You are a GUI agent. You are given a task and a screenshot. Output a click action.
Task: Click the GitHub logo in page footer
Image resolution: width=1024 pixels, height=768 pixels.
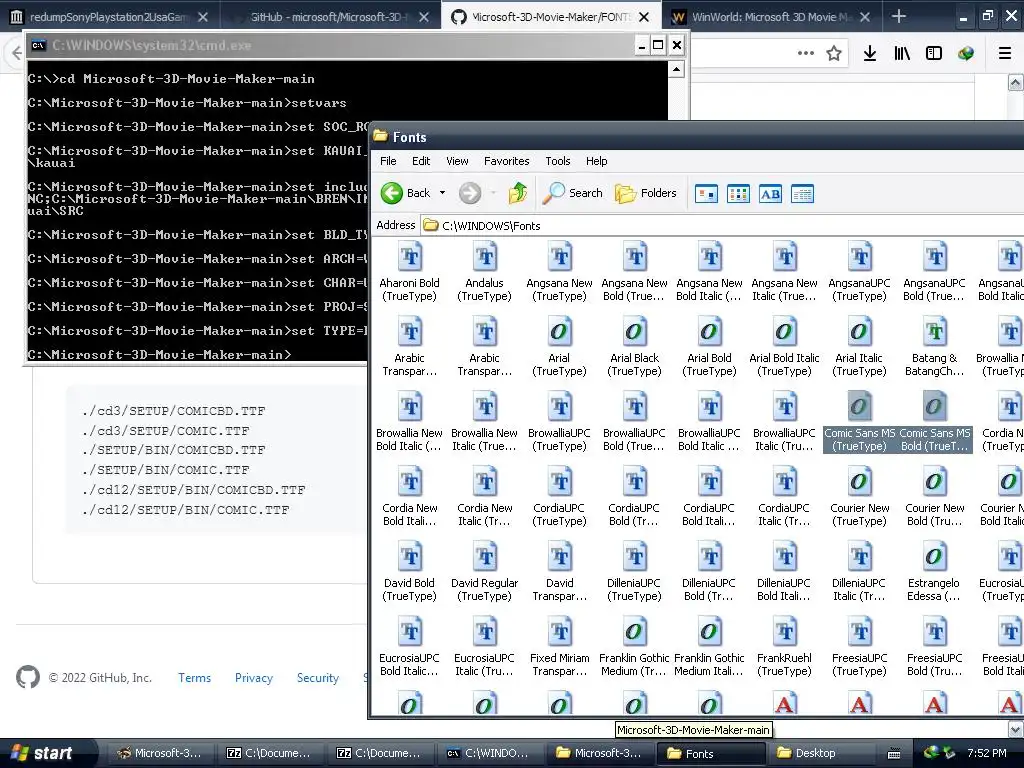(x=28, y=677)
